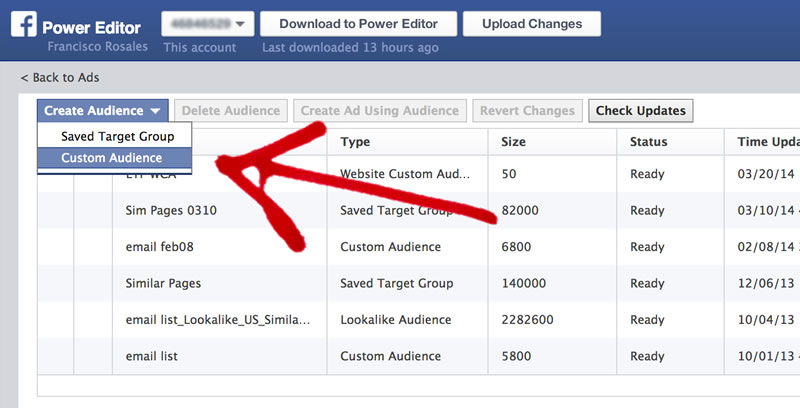The image size is (800, 408).
Task: Click the date 03/20/14
Action: click(766, 174)
